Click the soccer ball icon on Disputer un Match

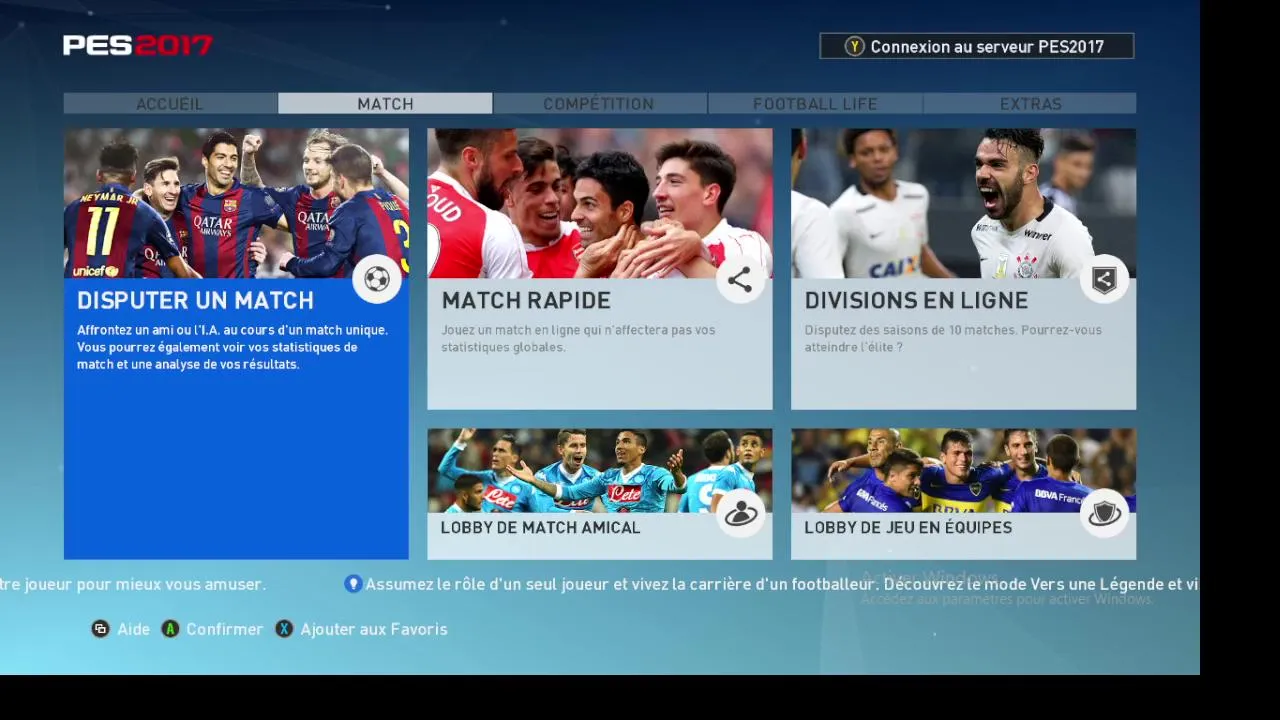(377, 280)
